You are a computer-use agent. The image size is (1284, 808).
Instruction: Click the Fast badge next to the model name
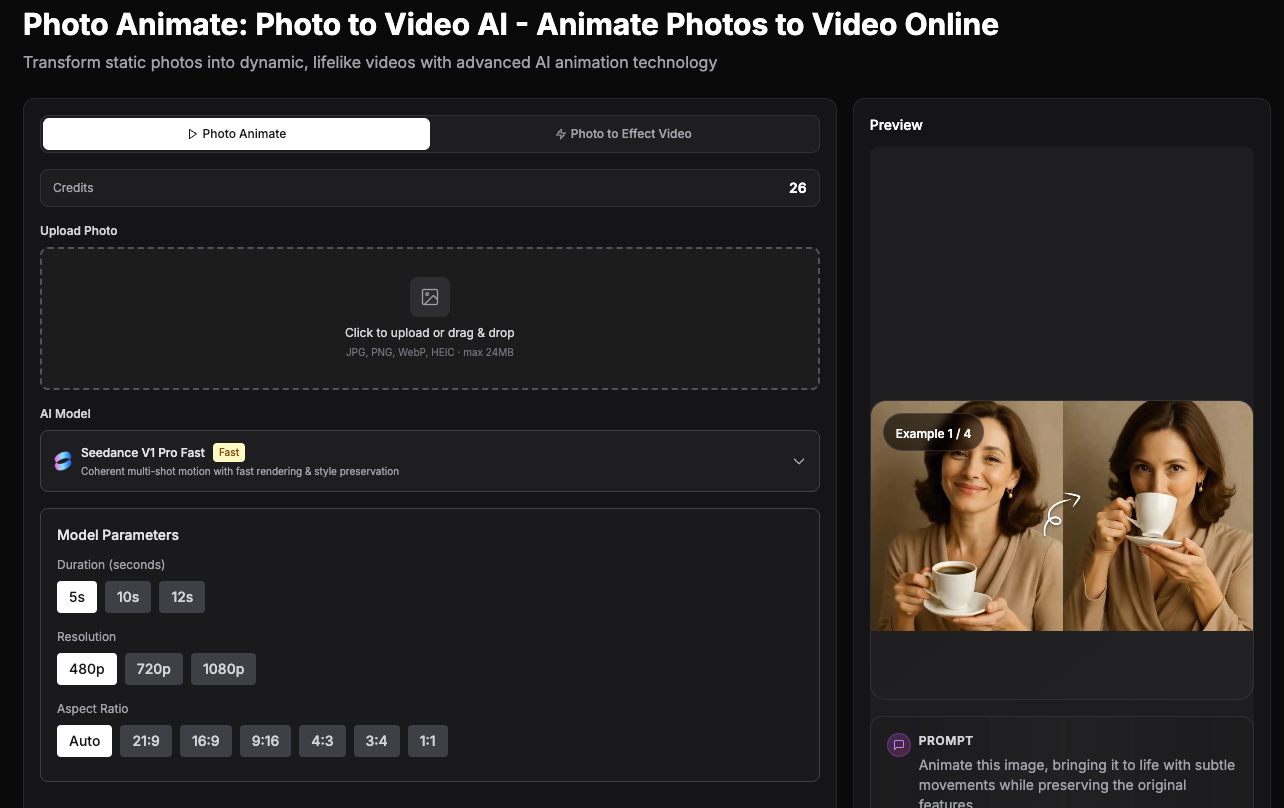(228, 452)
